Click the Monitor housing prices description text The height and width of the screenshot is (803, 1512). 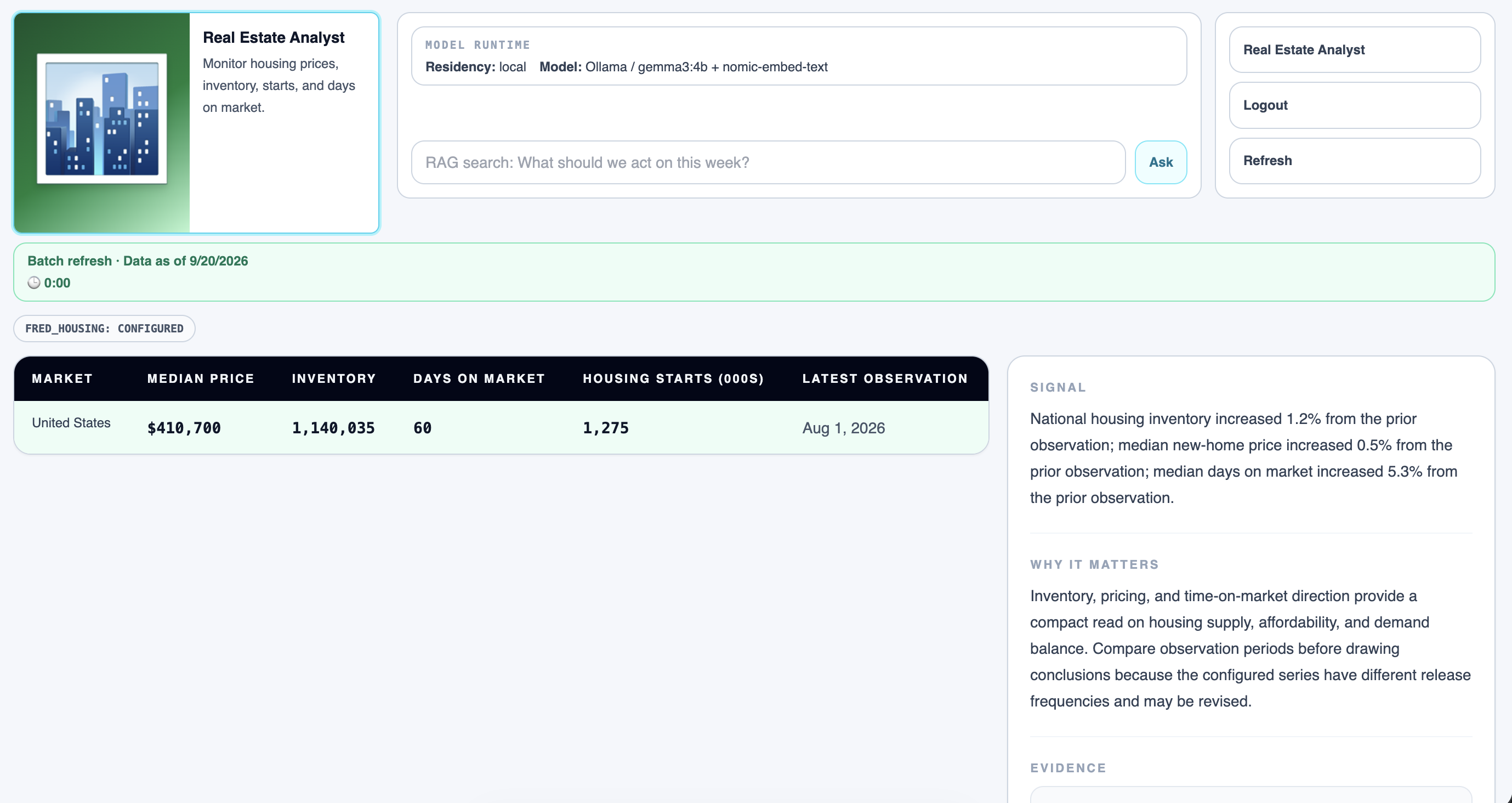279,85
